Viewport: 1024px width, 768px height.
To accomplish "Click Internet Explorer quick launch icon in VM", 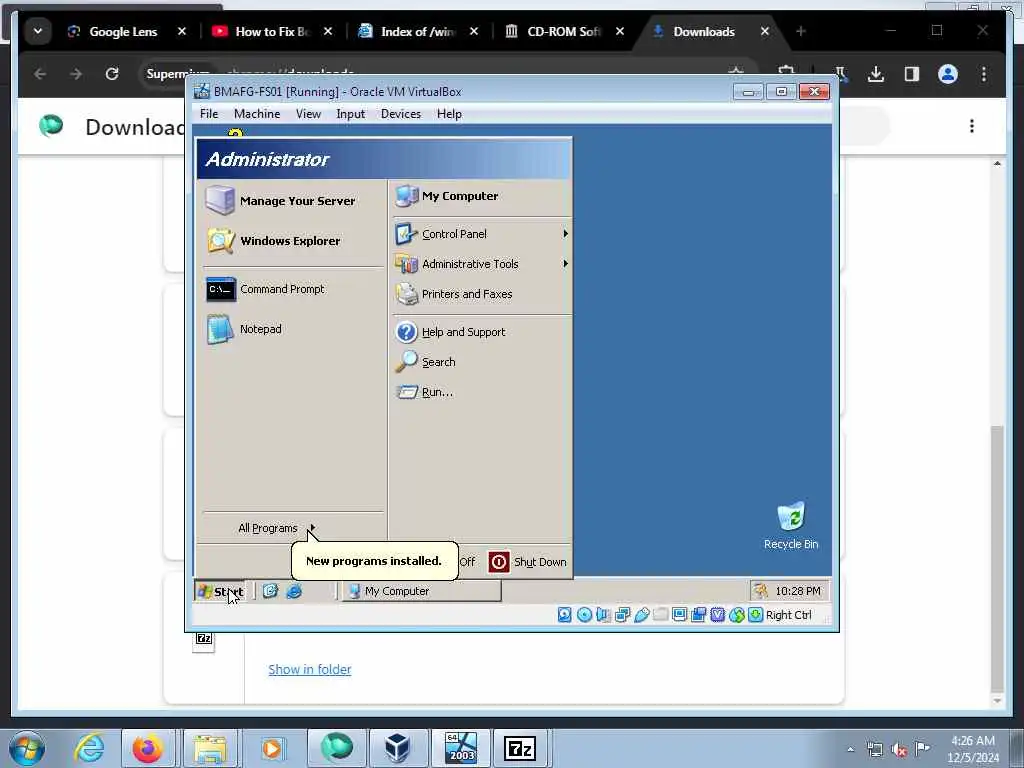I will pyautogui.click(x=295, y=591).
